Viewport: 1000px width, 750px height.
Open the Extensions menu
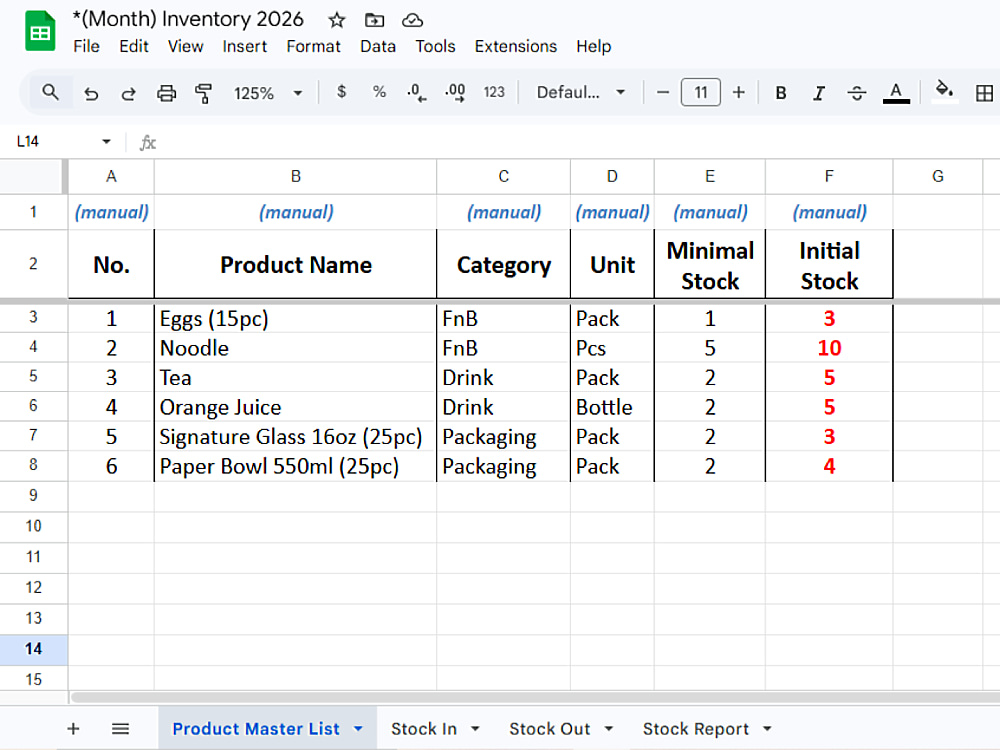515,47
